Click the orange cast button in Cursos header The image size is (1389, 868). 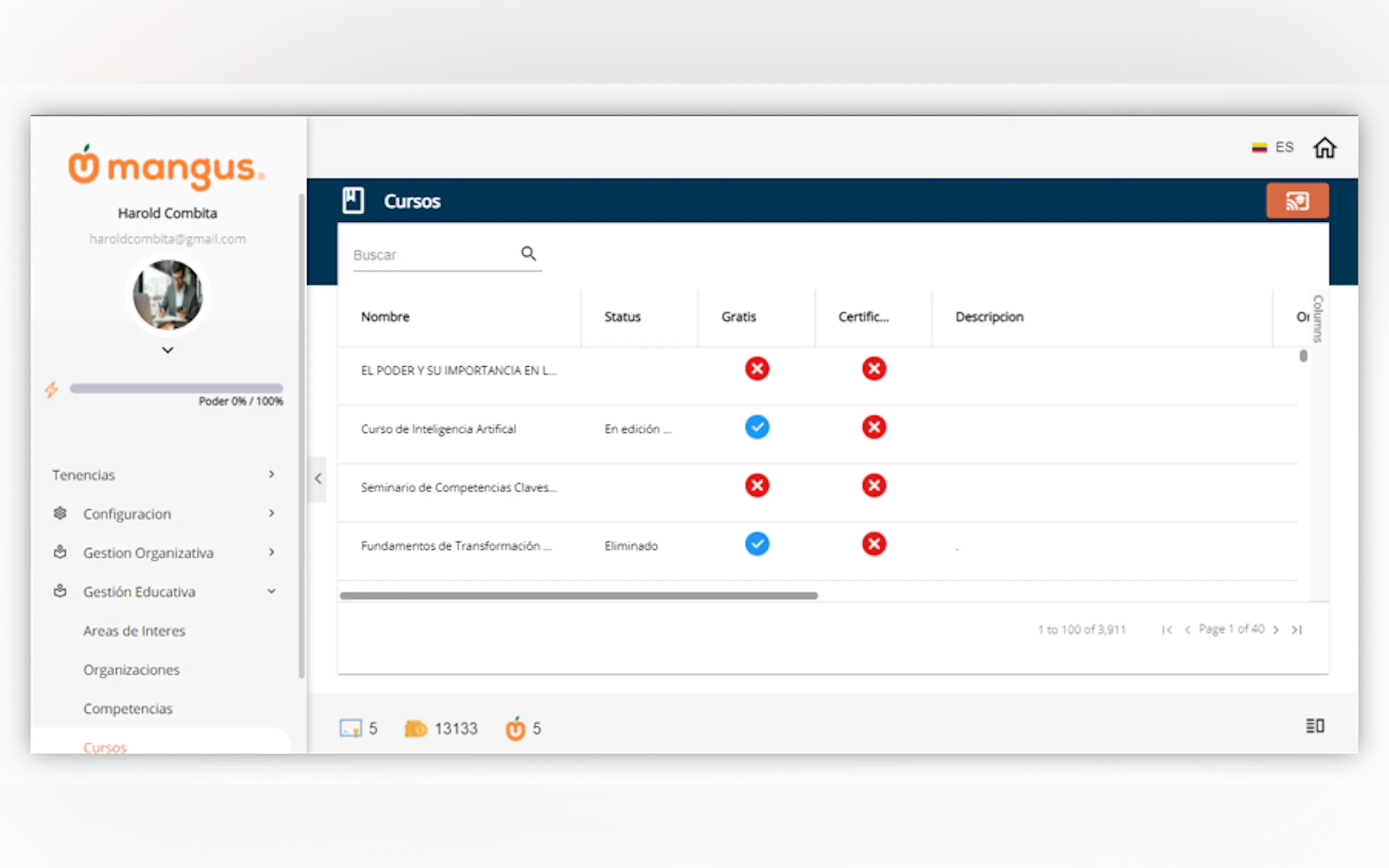pos(1297,201)
